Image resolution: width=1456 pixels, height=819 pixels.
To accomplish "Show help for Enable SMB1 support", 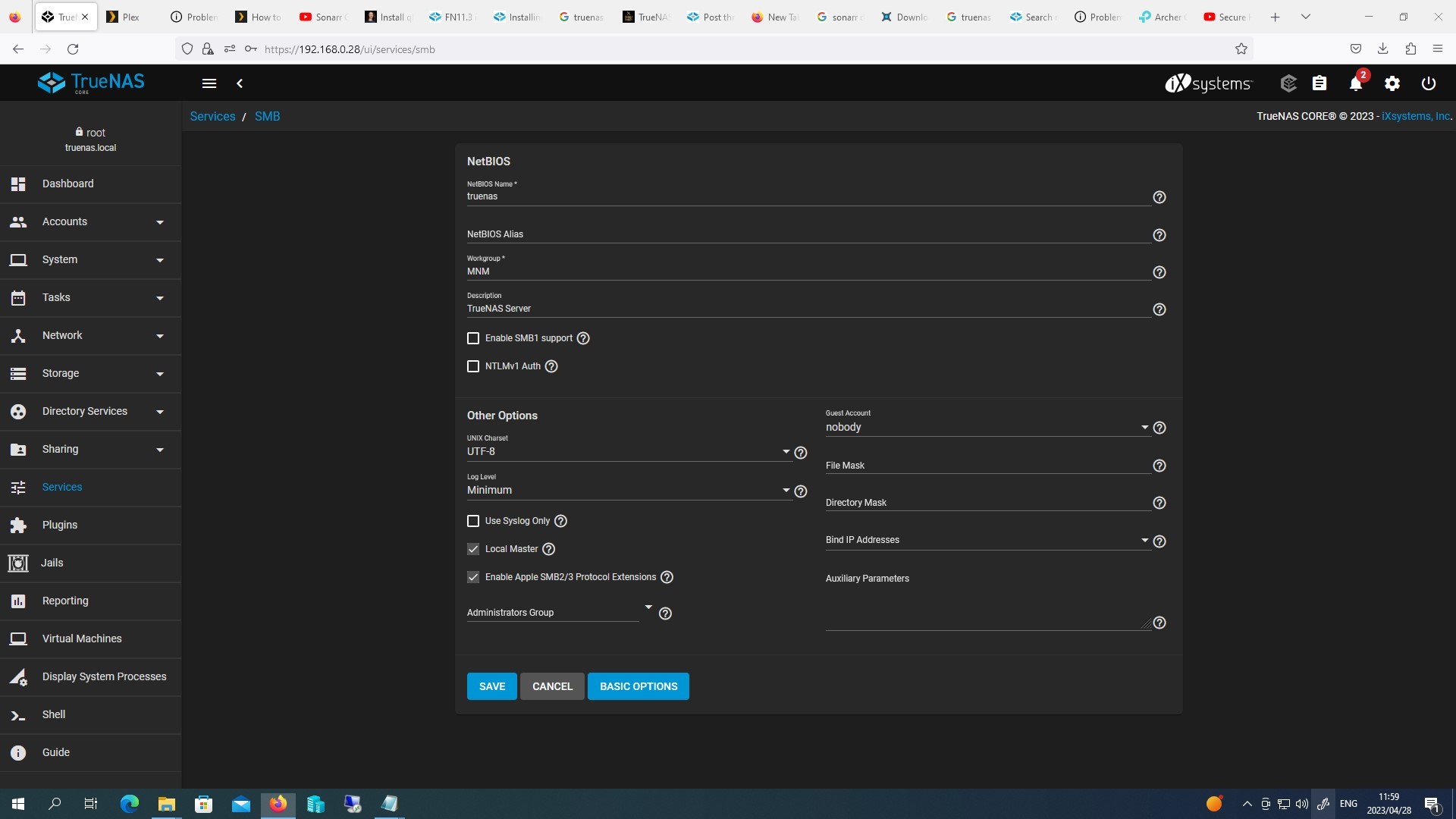I will [583, 338].
